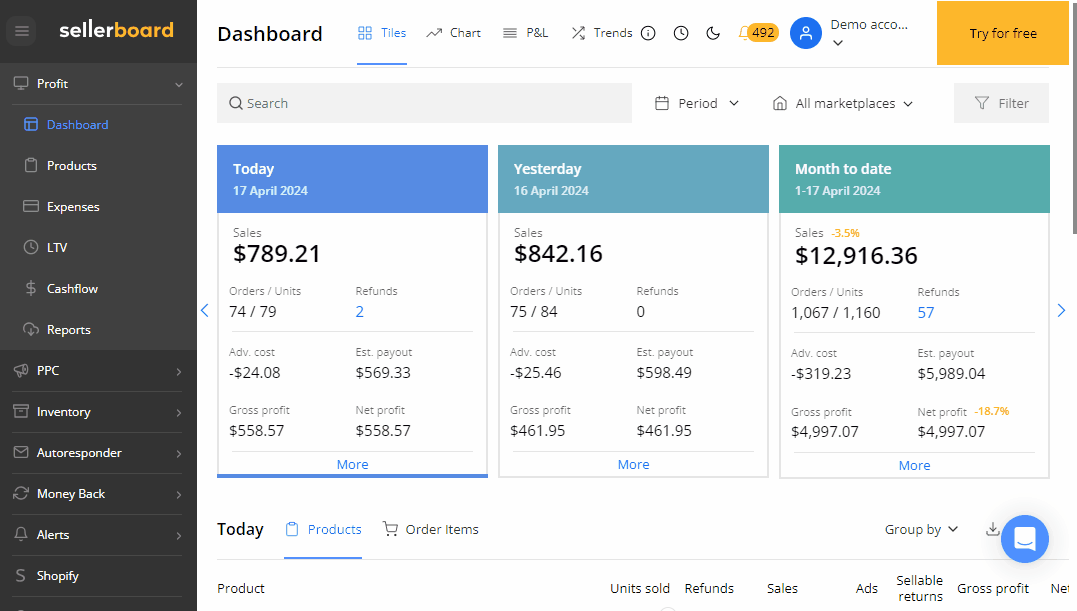Switch to the Tiles view tab
Viewport: 1077px width, 611px height.
382,33
